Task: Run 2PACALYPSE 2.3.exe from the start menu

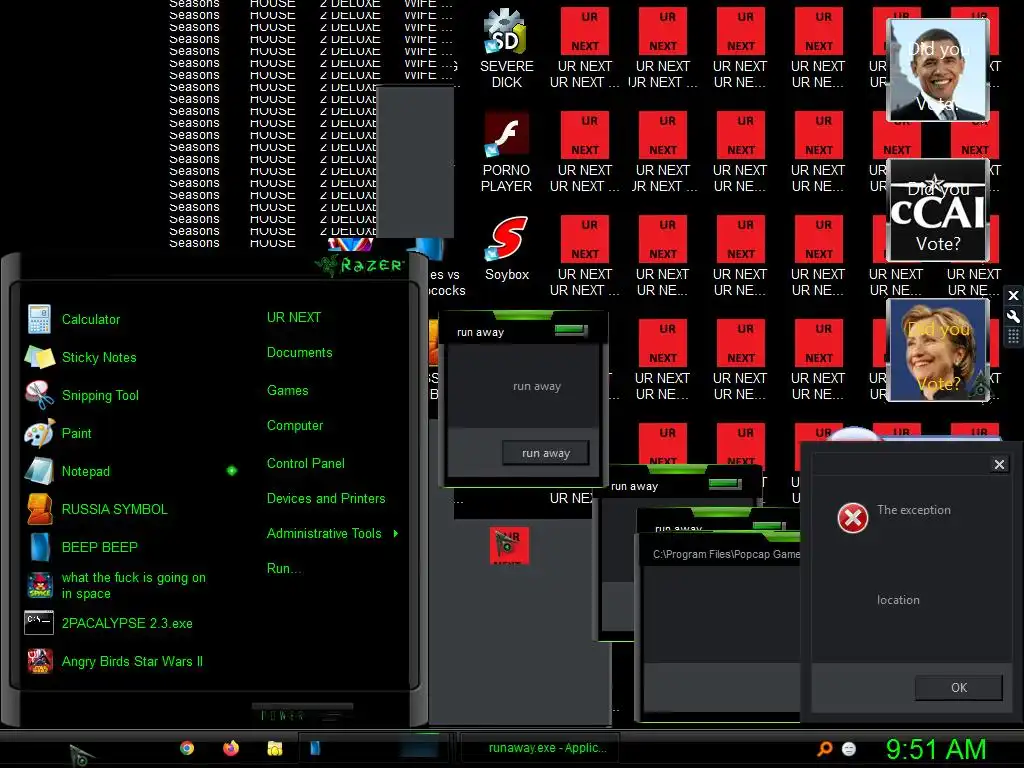Action: (x=127, y=623)
